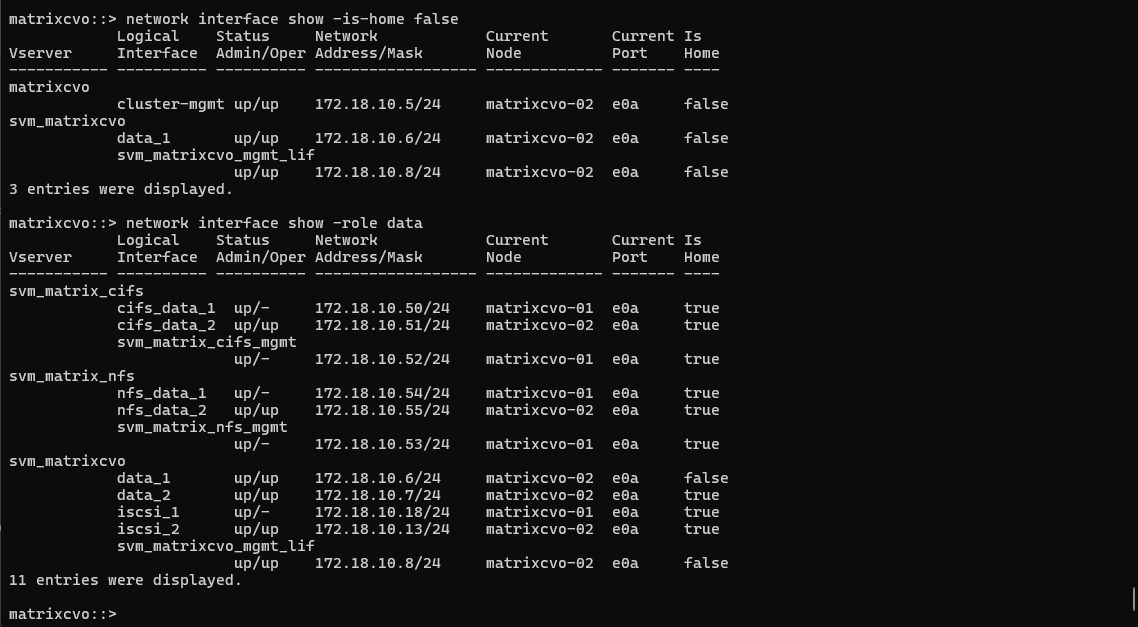Click the svm_matrix_nfs_mgmt interface label
This screenshot has width=1138, height=627.
coord(202,427)
